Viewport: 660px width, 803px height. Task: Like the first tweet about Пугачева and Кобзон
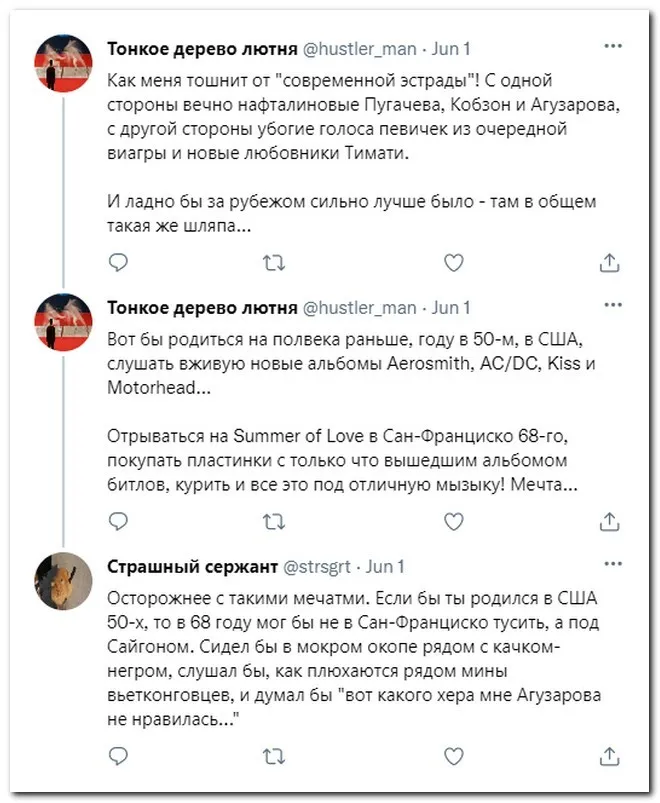click(x=453, y=262)
